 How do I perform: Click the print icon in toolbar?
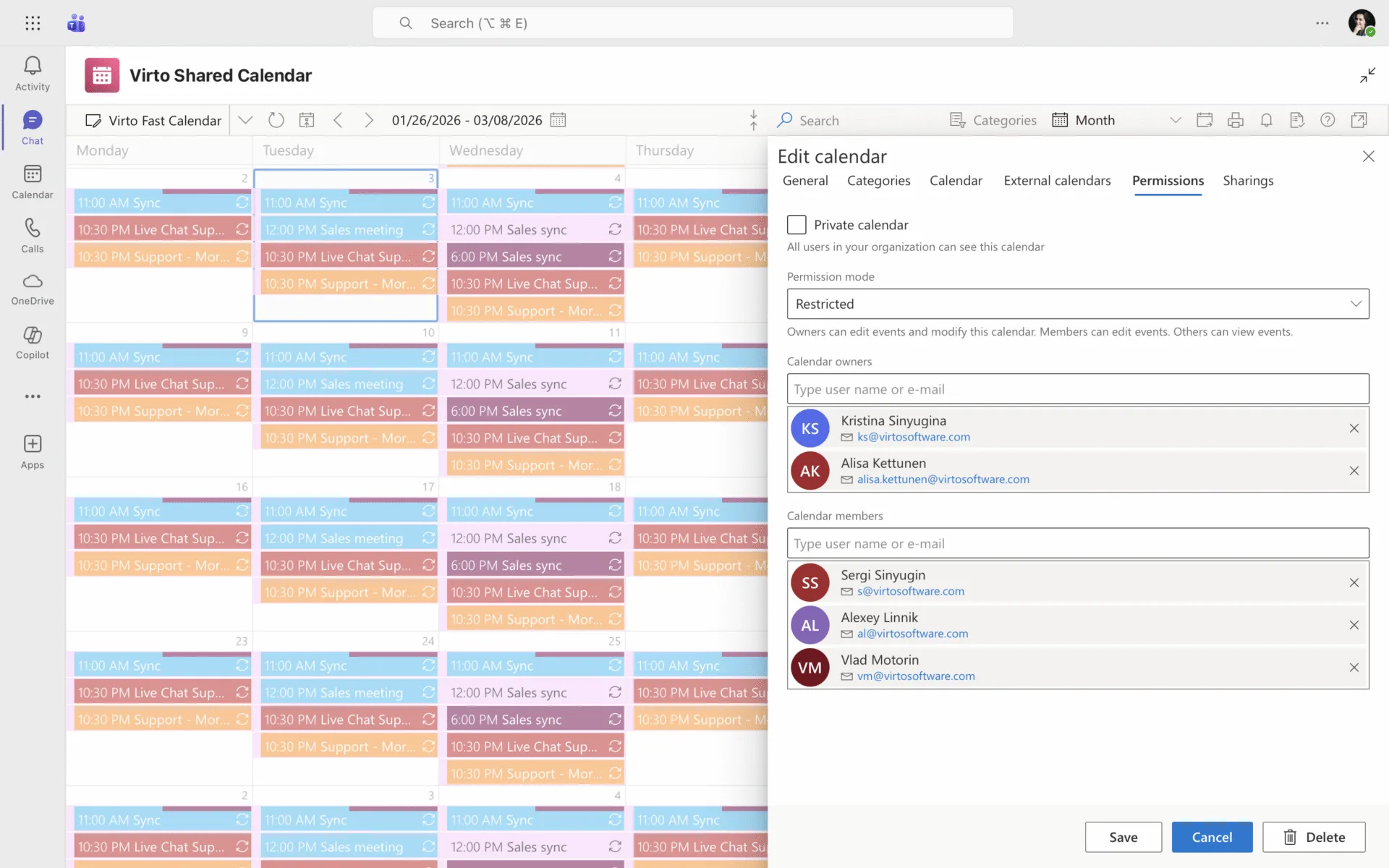[1236, 120]
